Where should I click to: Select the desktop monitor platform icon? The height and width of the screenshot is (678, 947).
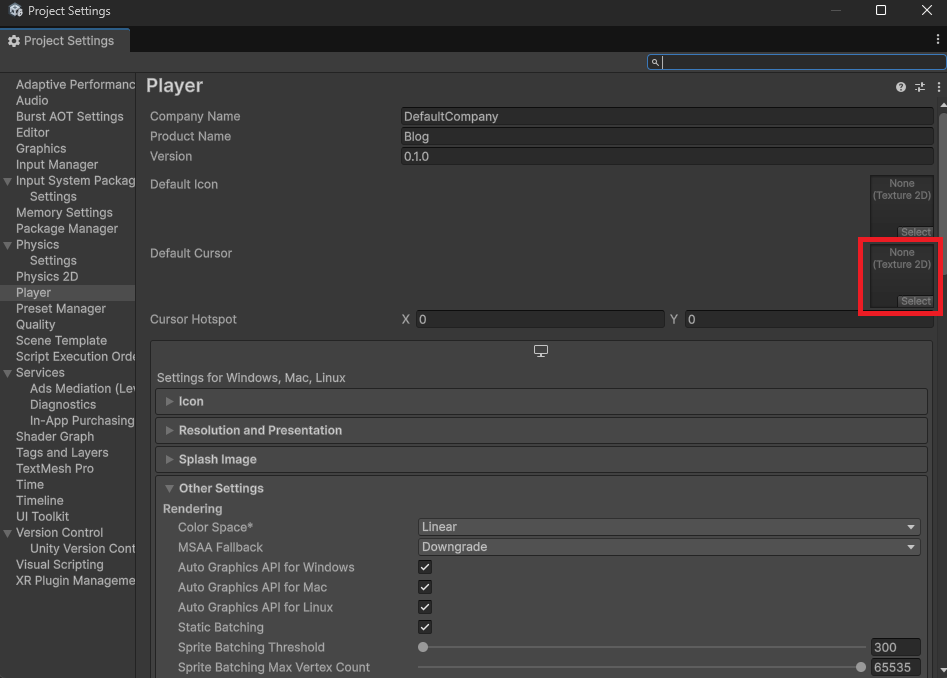tap(541, 351)
